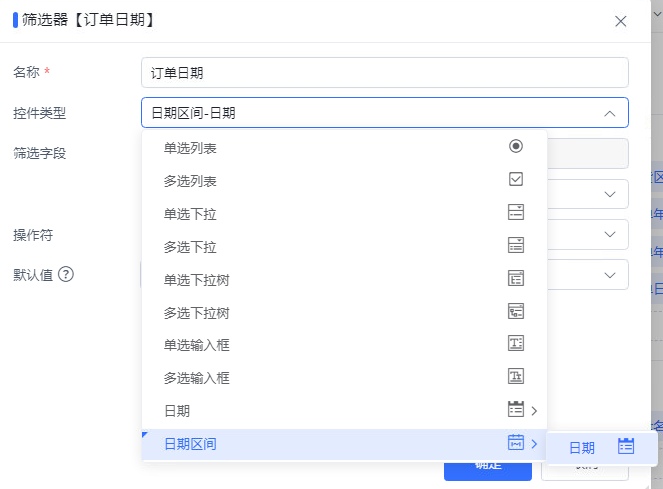Viewport: 663px width, 489px height.
Task: Click the 日期 calendar icon in list
Action: pos(515,409)
